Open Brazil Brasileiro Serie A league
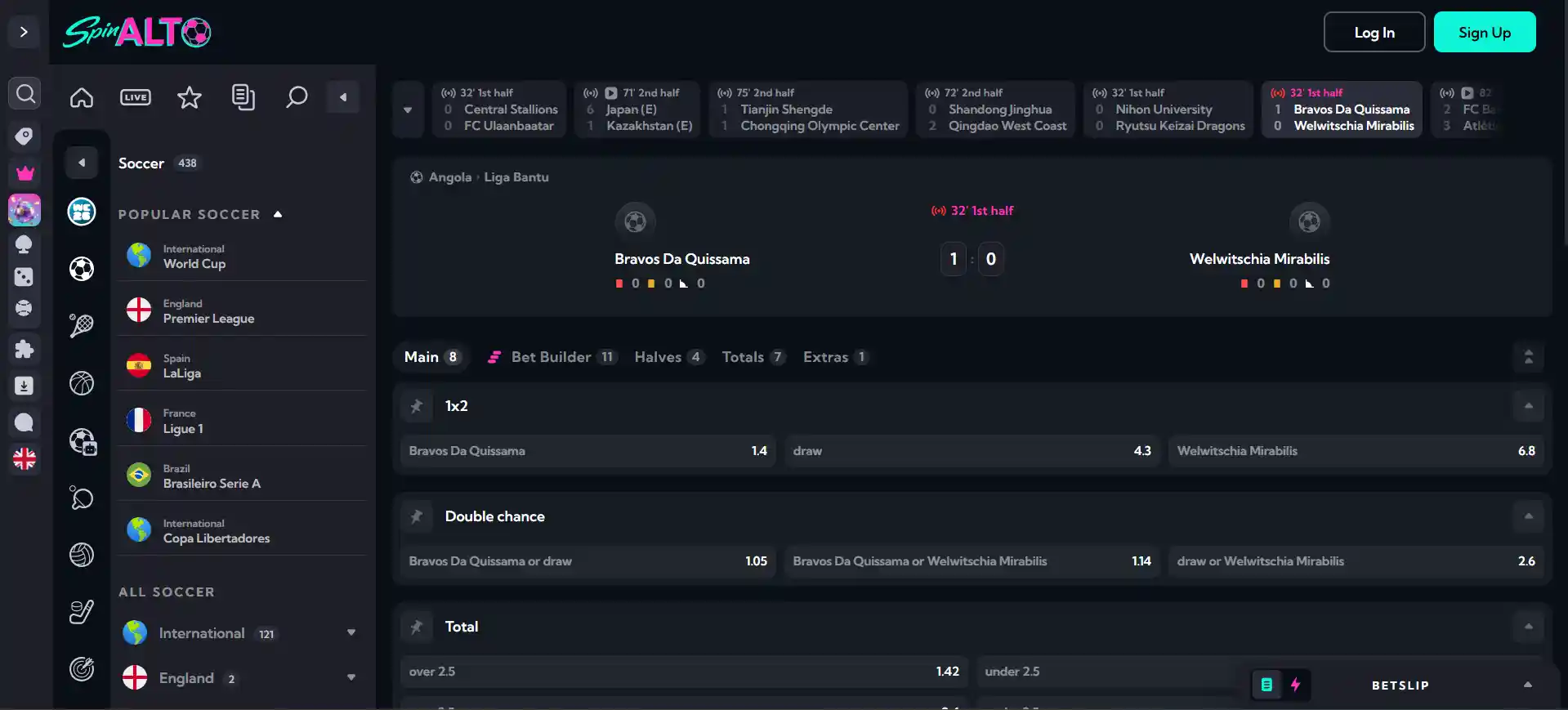Viewport: 1568px width, 710px height. point(242,476)
